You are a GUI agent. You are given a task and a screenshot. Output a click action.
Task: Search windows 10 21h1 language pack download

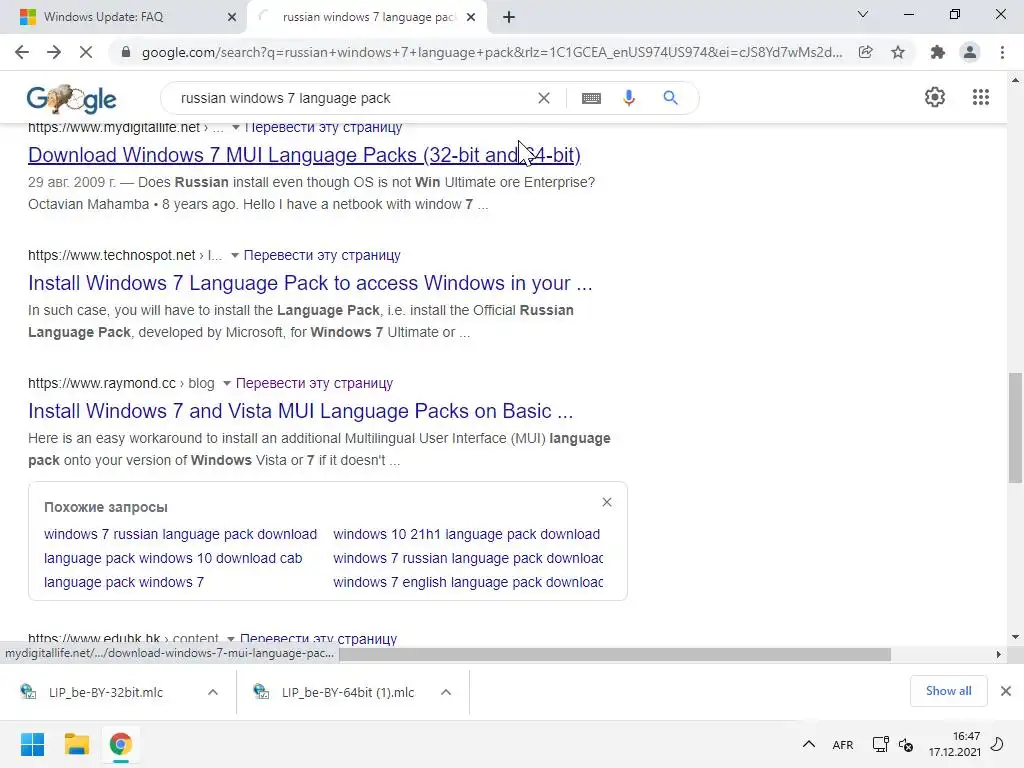466,534
